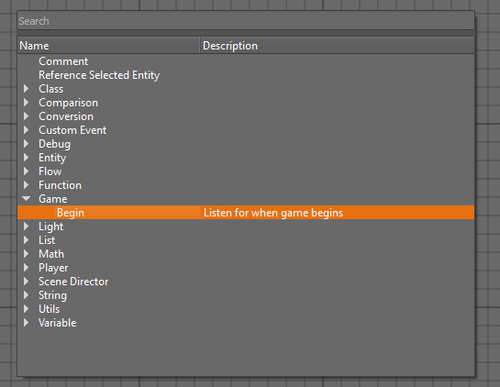This screenshot has width=500, height=387.
Task: Expand the Conversion category arrow
Action: tap(26, 116)
